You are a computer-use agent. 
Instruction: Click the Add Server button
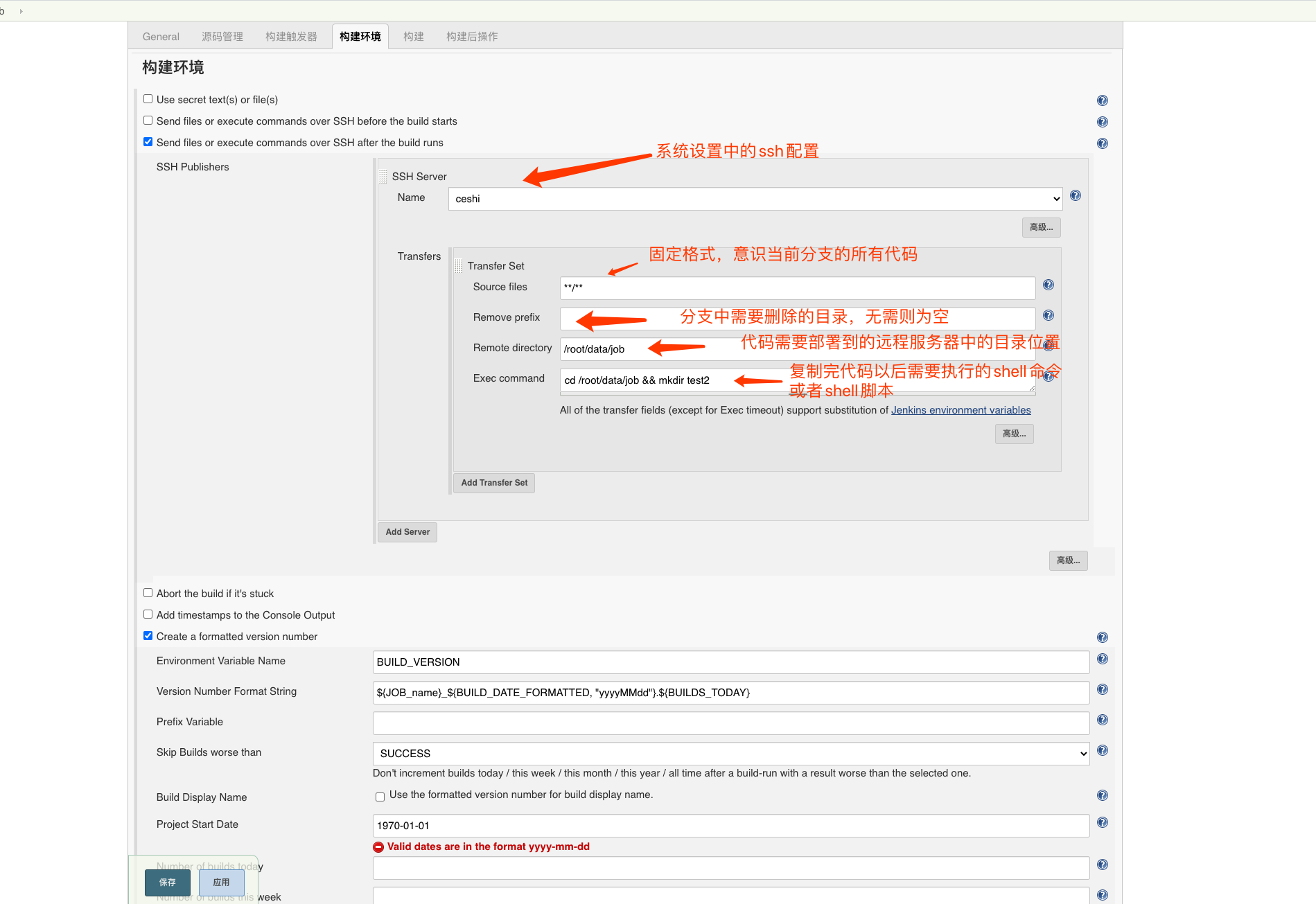pyautogui.click(x=407, y=532)
